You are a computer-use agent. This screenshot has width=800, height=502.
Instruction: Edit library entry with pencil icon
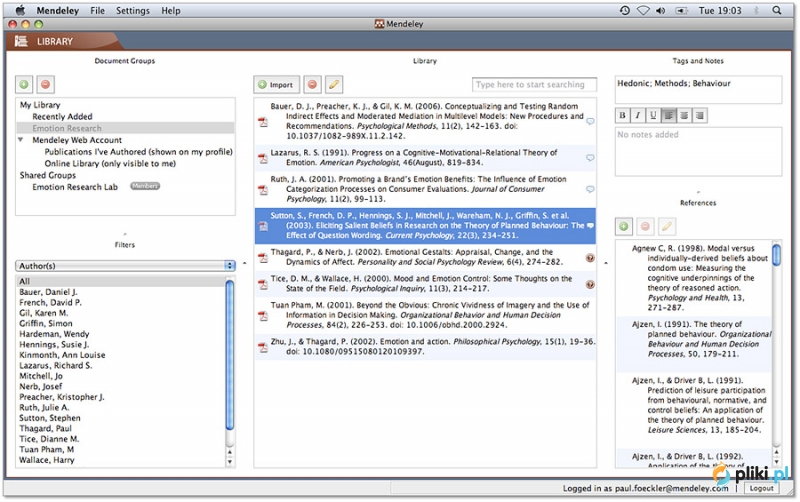[x=334, y=85]
